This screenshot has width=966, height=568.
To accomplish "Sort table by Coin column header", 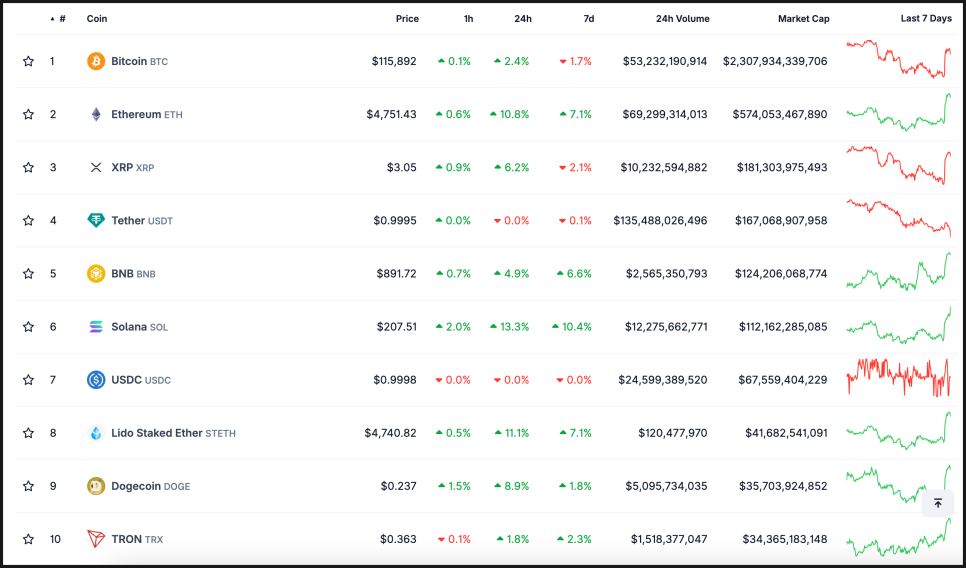I will click(x=97, y=18).
